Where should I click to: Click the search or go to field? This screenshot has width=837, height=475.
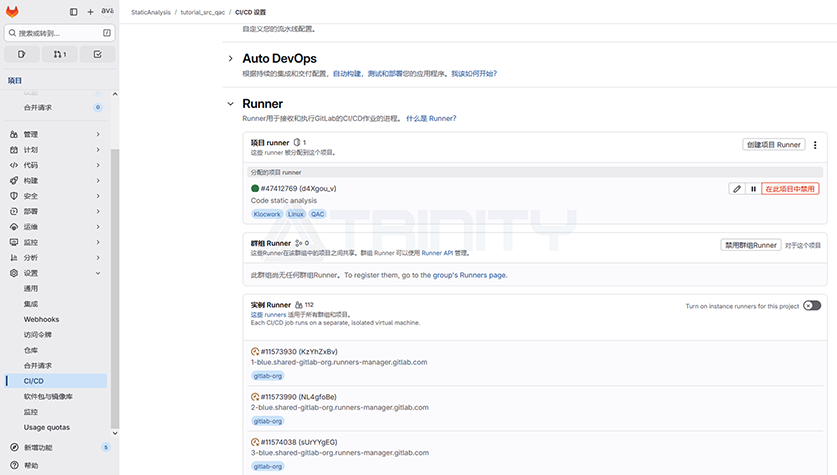click(58, 33)
